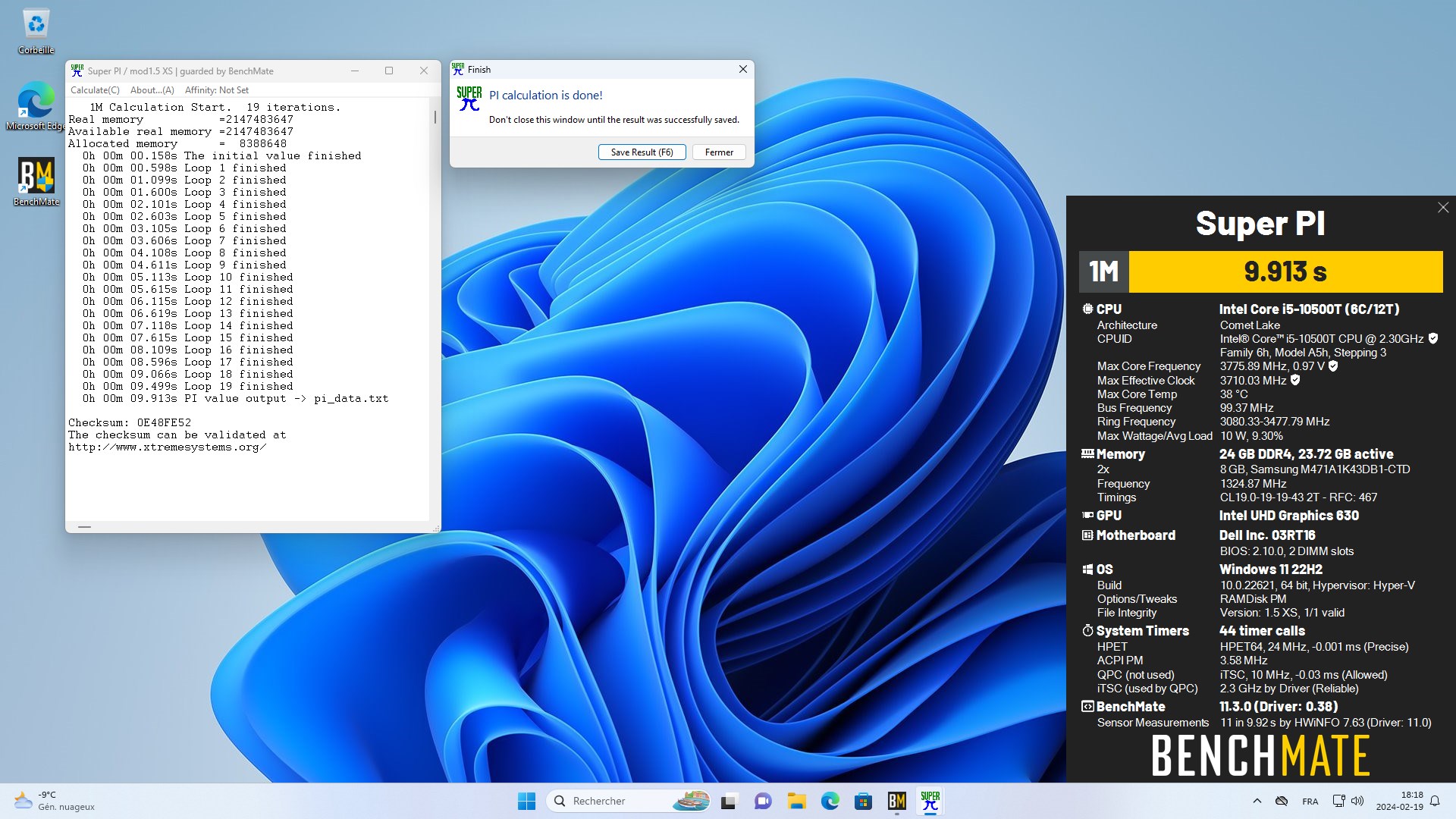Click the shield next to Max Effective Clock
This screenshot has width=1456, height=819.
pyautogui.click(x=1295, y=380)
